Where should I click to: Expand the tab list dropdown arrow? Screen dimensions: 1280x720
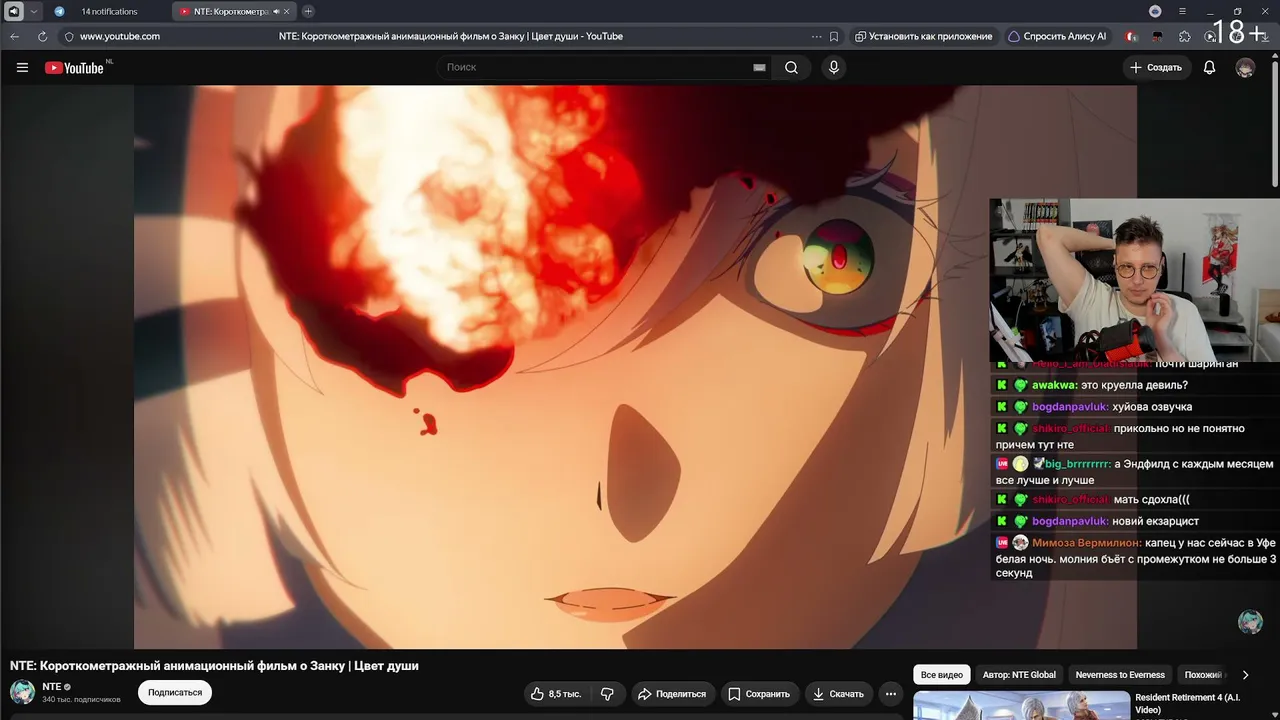click(x=34, y=11)
